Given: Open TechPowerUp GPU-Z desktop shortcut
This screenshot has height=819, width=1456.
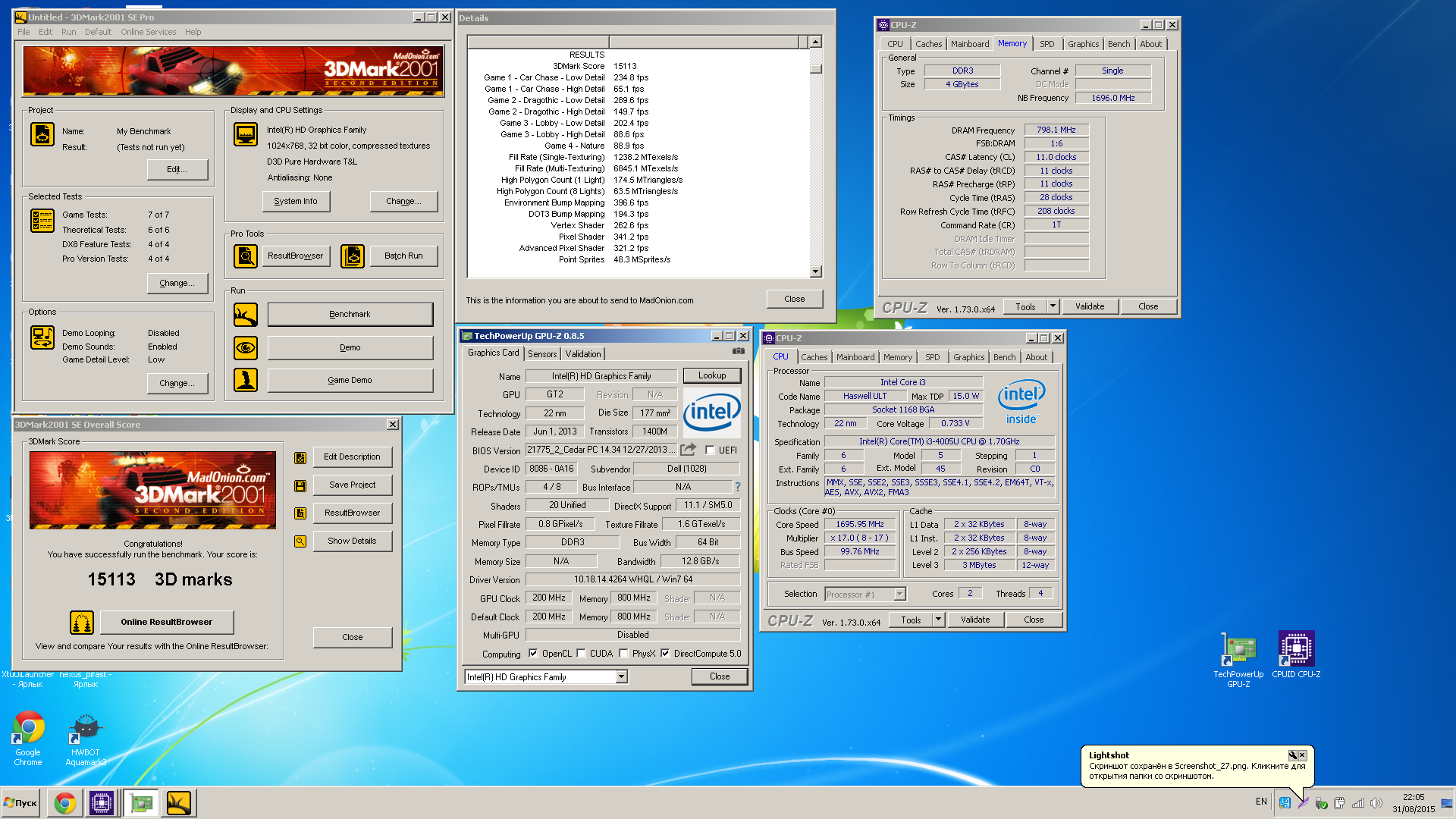Looking at the screenshot, I should 1238,660.
